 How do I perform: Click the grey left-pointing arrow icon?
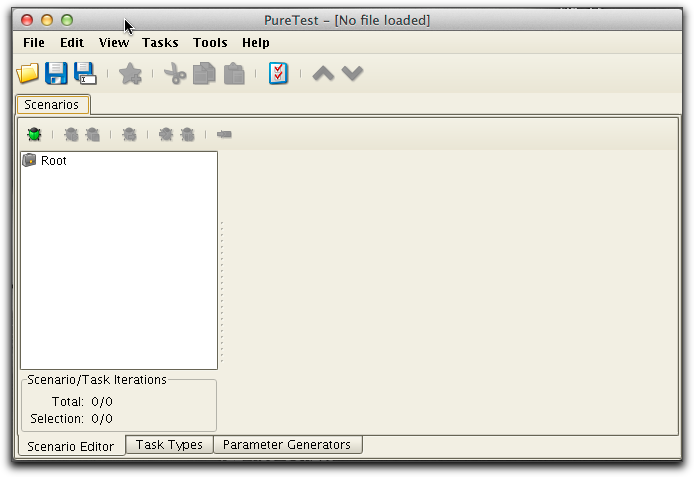(x=224, y=134)
